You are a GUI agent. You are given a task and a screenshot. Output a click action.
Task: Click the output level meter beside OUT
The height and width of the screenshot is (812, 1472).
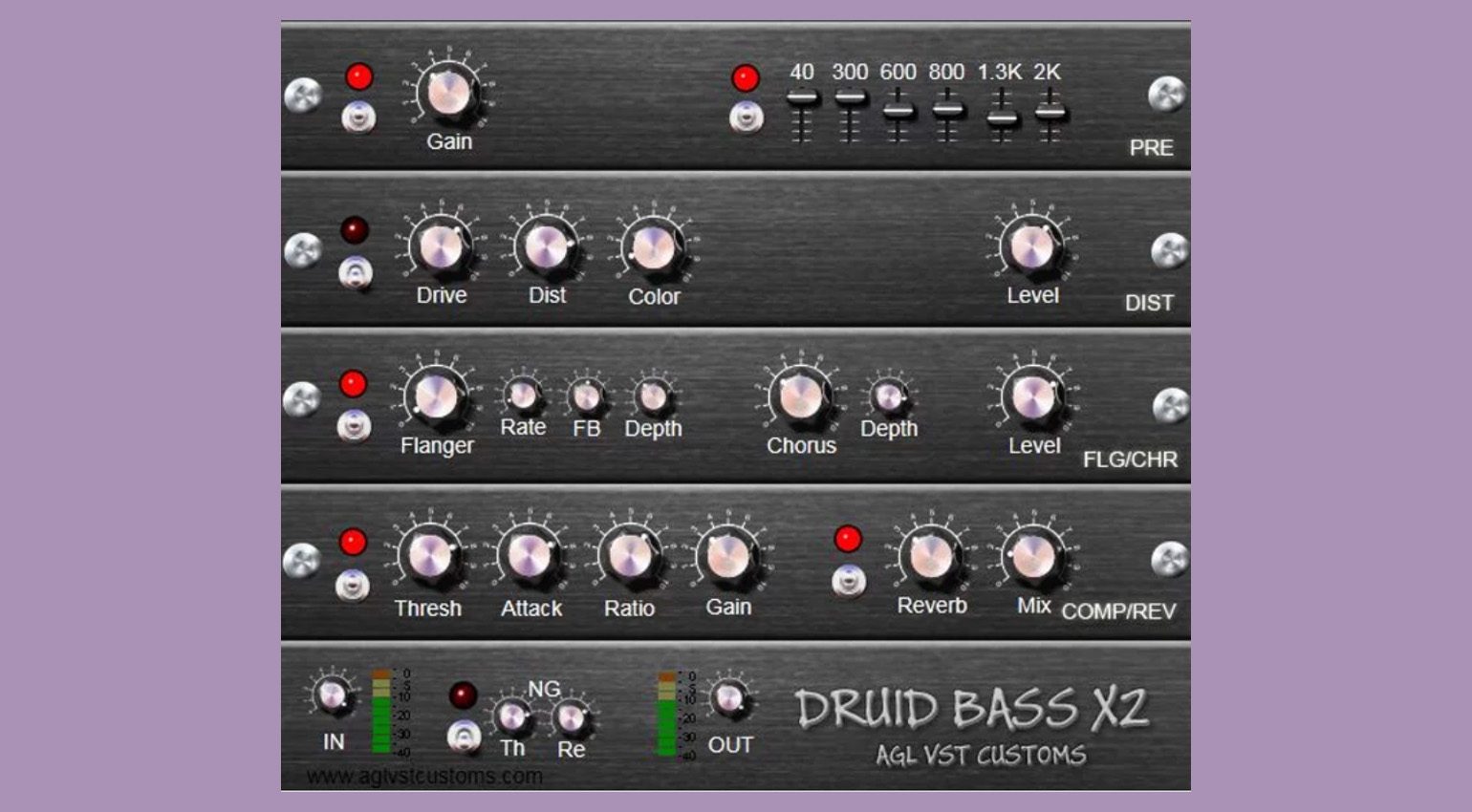[667, 714]
